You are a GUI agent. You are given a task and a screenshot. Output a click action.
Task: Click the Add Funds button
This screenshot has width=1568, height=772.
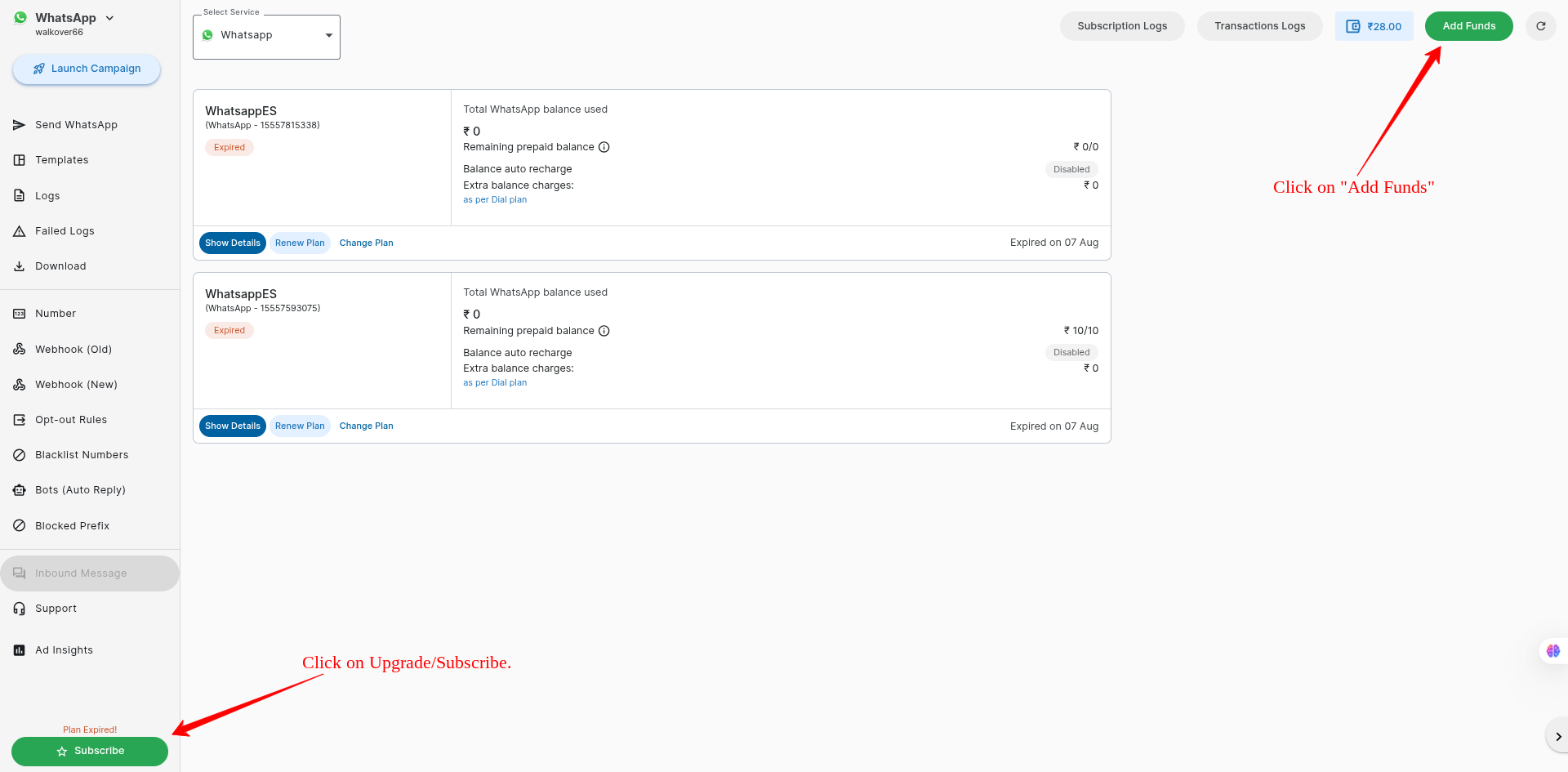click(x=1468, y=26)
